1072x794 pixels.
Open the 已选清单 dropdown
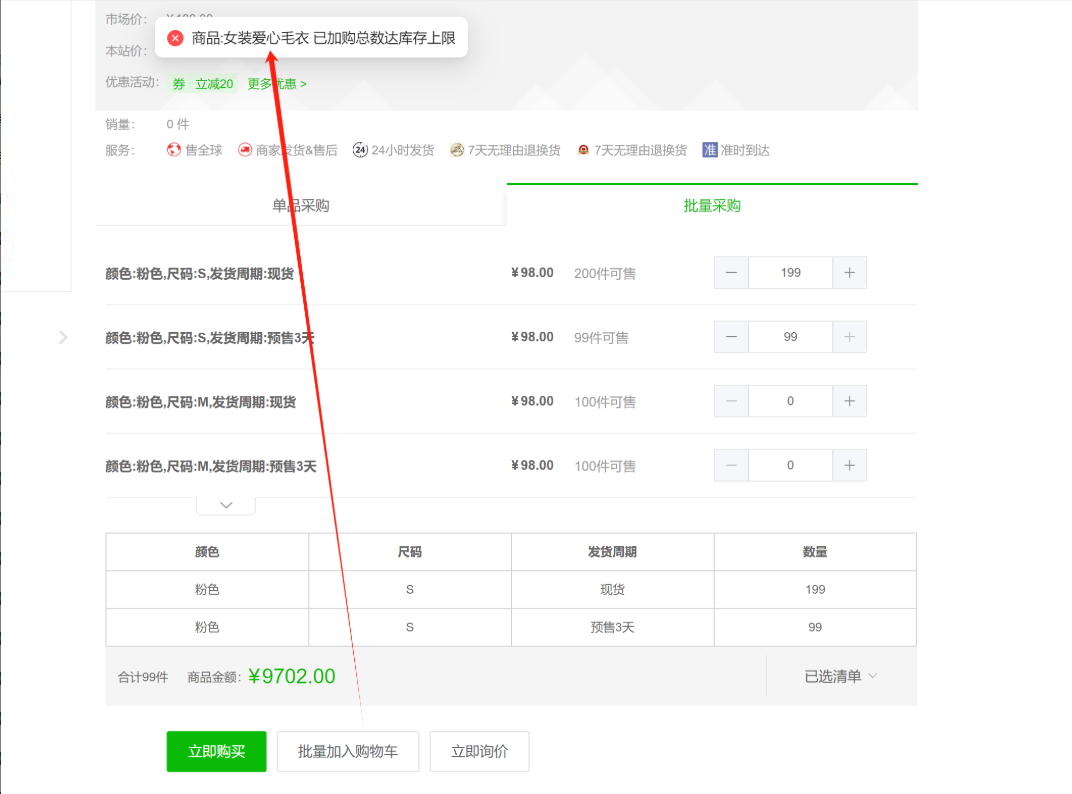tap(841, 676)
